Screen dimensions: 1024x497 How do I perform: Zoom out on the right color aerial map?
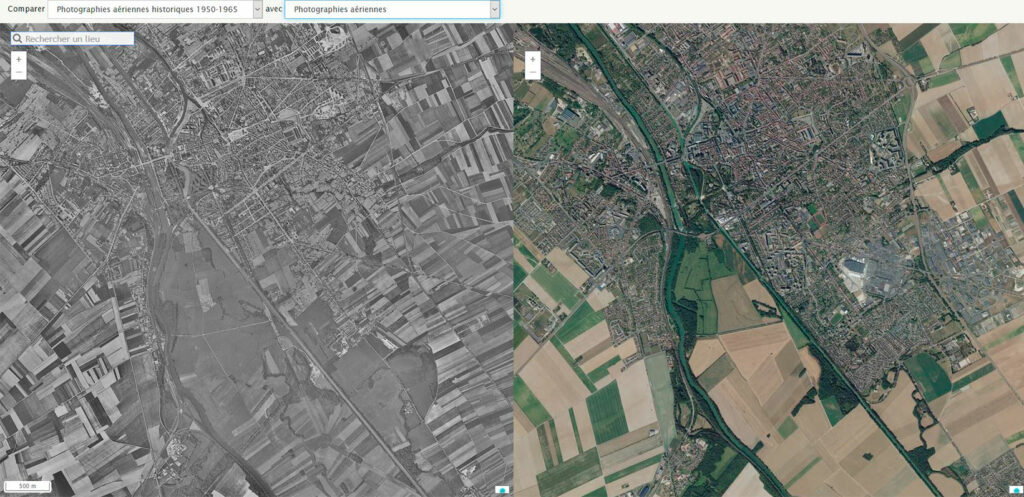[x=533, y=72]
